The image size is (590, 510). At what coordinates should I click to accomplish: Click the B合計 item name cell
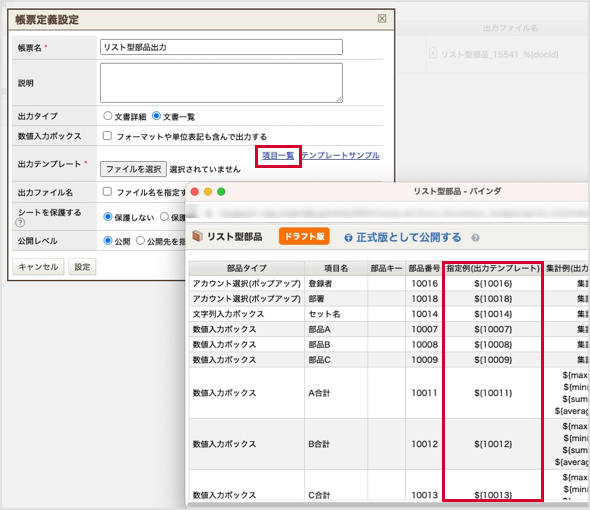336,444
